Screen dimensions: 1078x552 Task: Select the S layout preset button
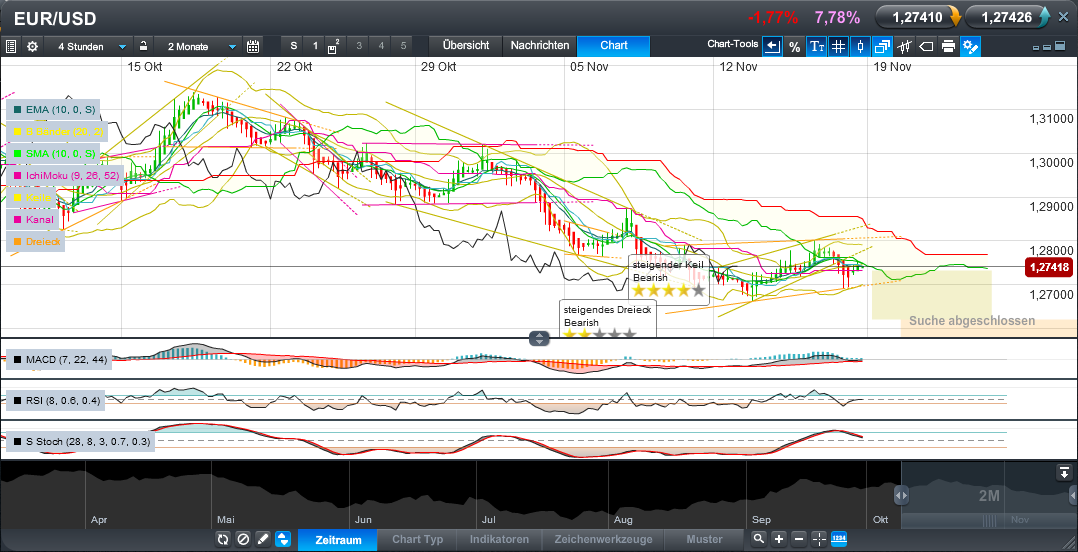pos(294,46)
